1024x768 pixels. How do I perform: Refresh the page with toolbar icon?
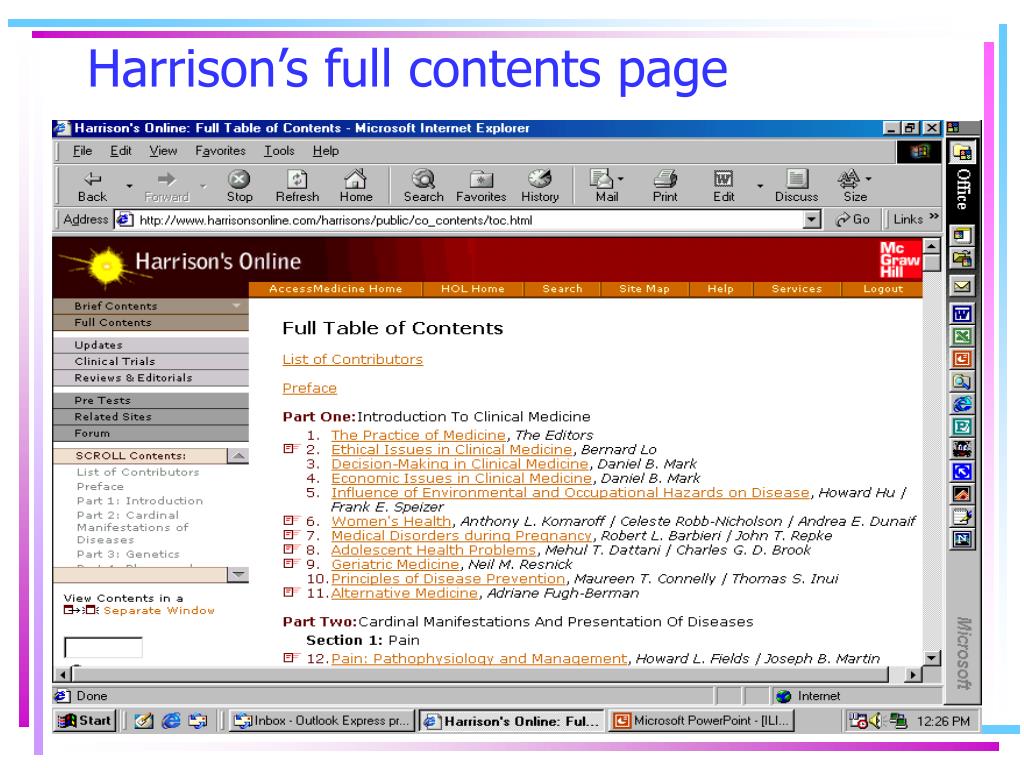(297, 185)
